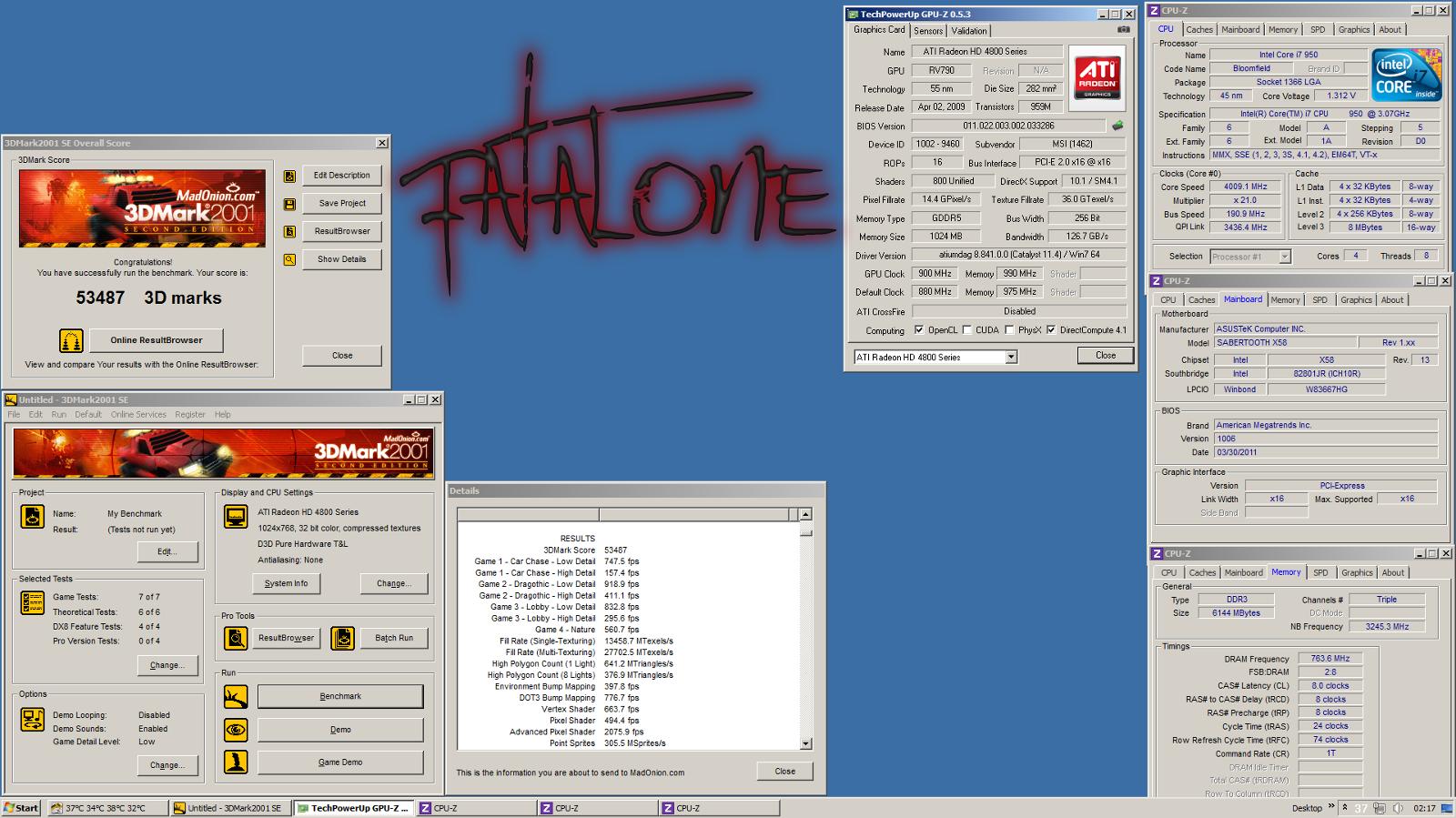
Task: Toggle the OpenCL checkbox
Action: (919, 330)
